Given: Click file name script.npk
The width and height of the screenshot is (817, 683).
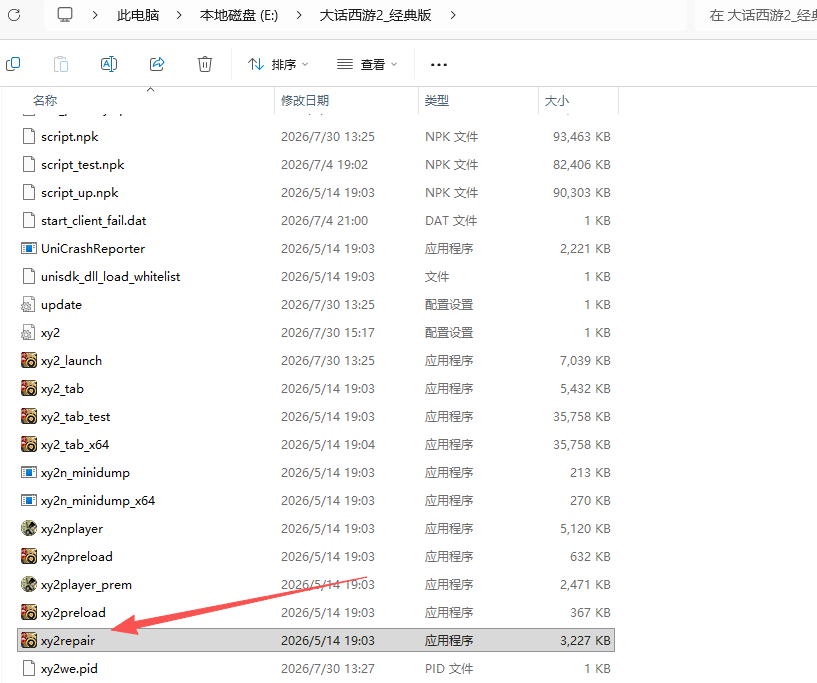Looking at the screenshot, I should (70, 137).
